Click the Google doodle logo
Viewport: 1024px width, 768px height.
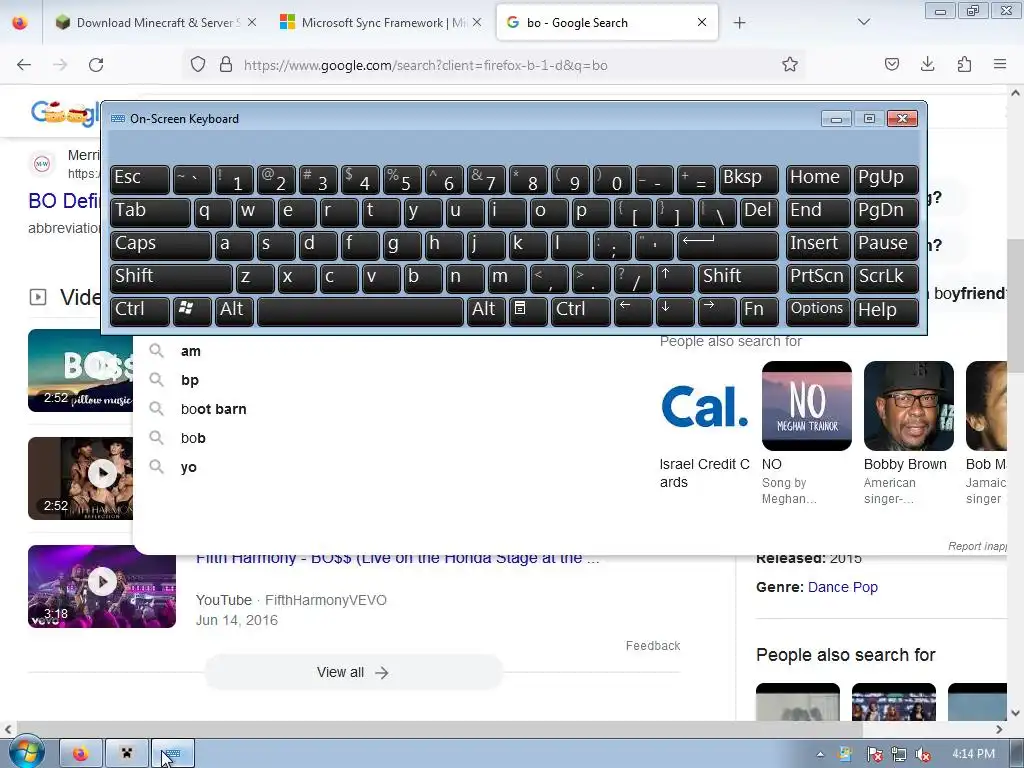pos(64,112)
